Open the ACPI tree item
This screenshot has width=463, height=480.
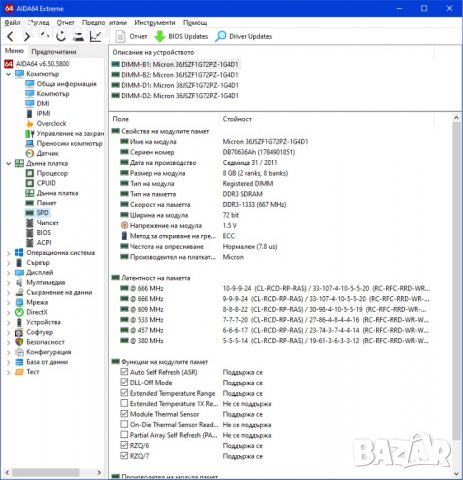39,243
